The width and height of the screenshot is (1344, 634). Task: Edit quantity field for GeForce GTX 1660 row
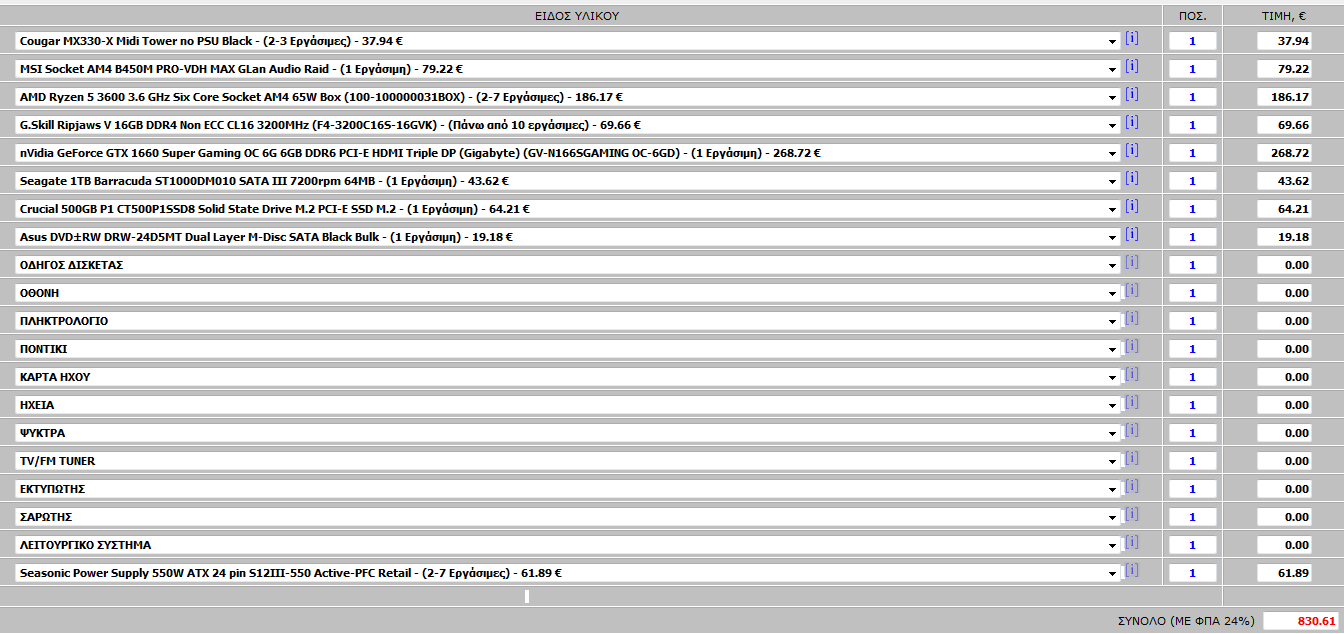pyautogui.click(x=1192, y=154)
